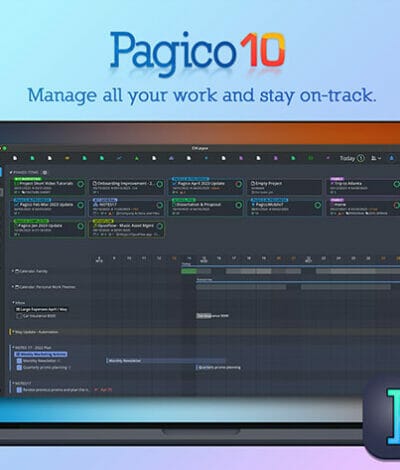Open the green triangle tab icon in the toolbar

pos(137,158)
